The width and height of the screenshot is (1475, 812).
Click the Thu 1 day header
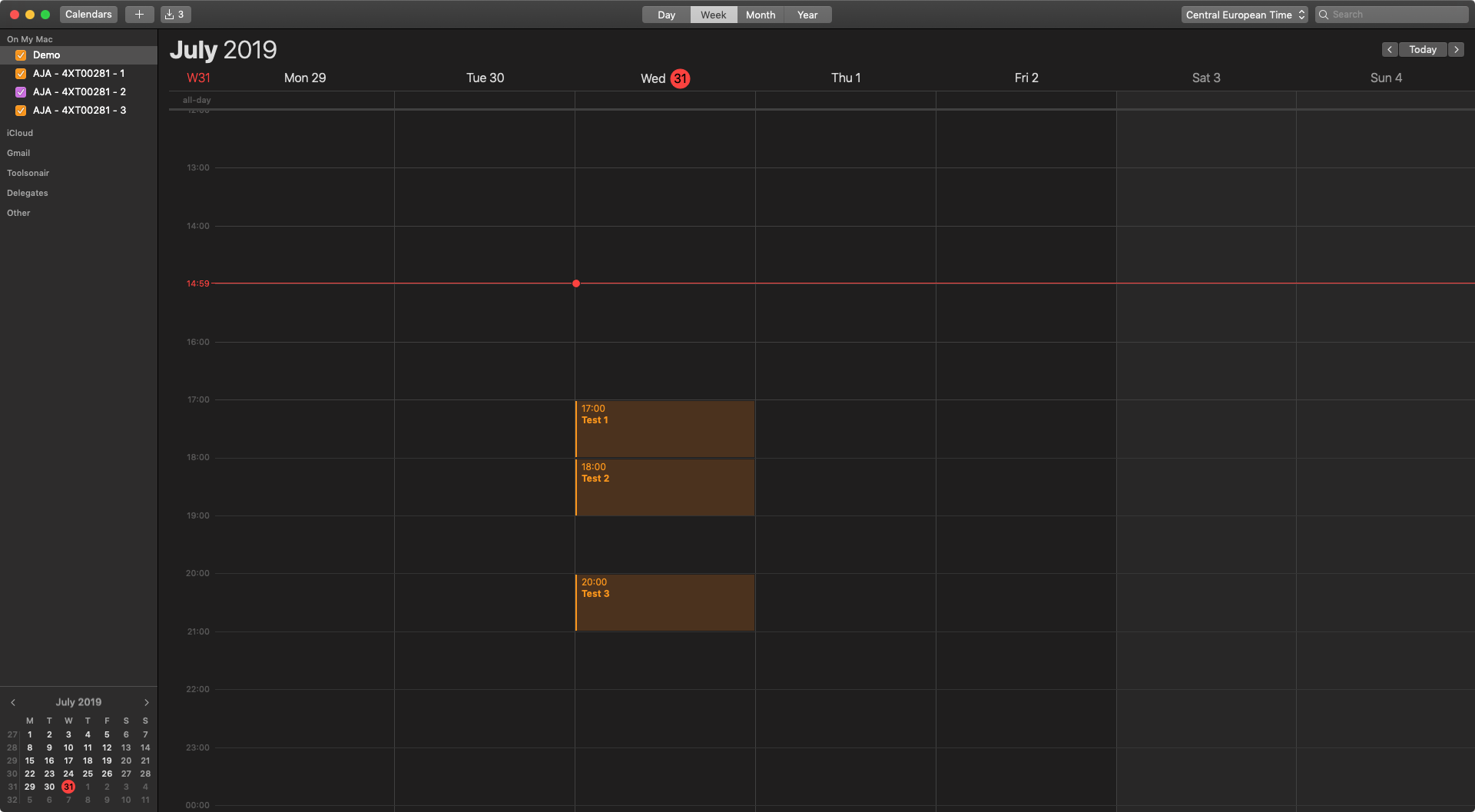pyautogui.click(x=846, y=78)
